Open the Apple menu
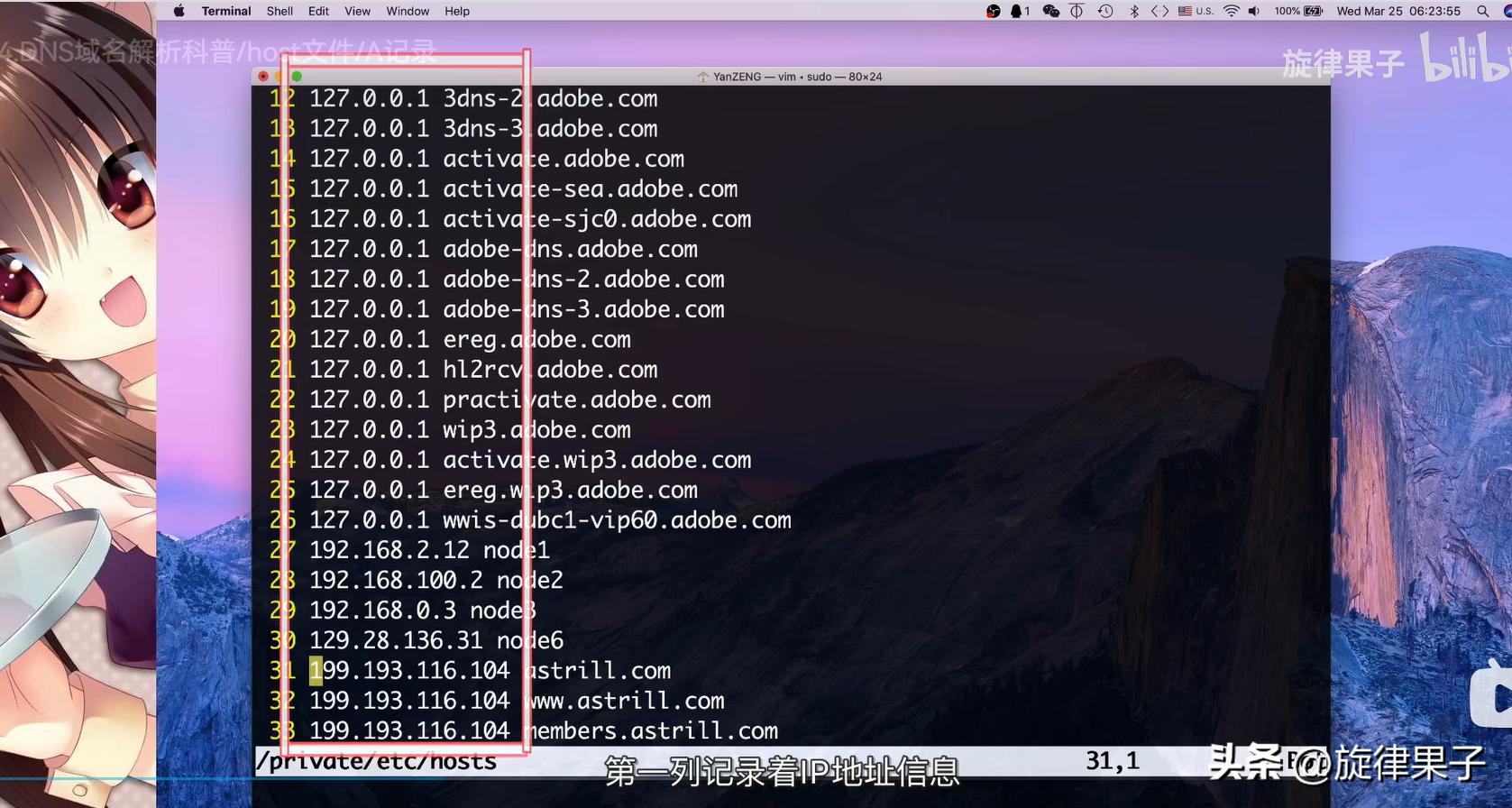The width and height of the screenshot is (1512, 808). (179, 11)
